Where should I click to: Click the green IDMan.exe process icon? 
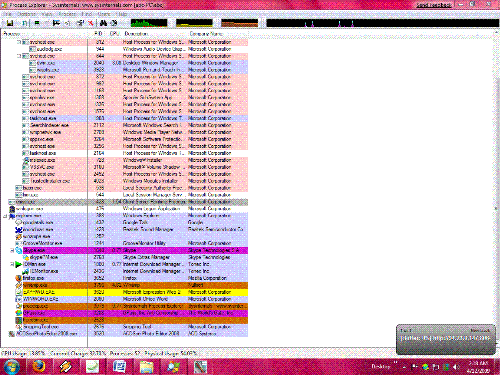click(19, 264)
